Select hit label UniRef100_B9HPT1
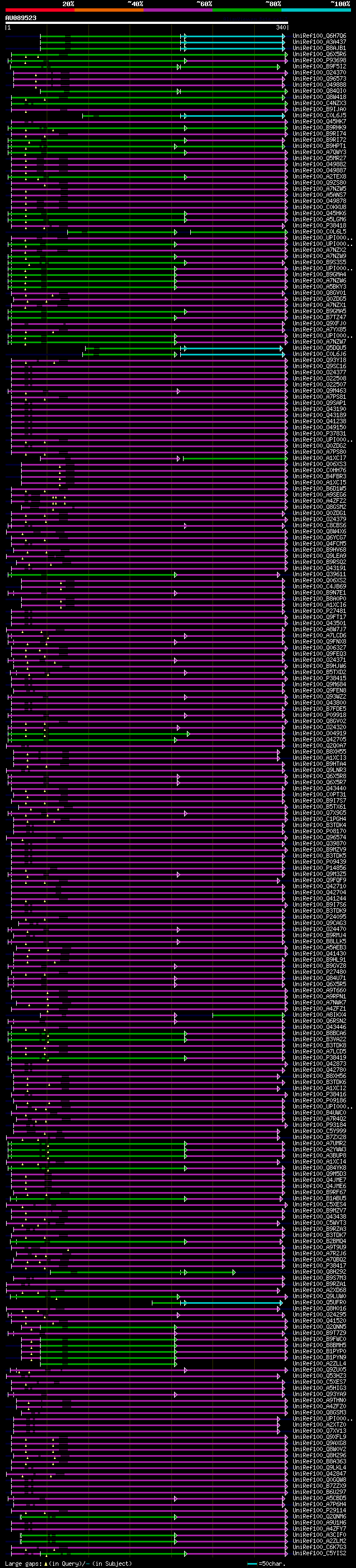Screen dimensions: 356x1568 319,146
